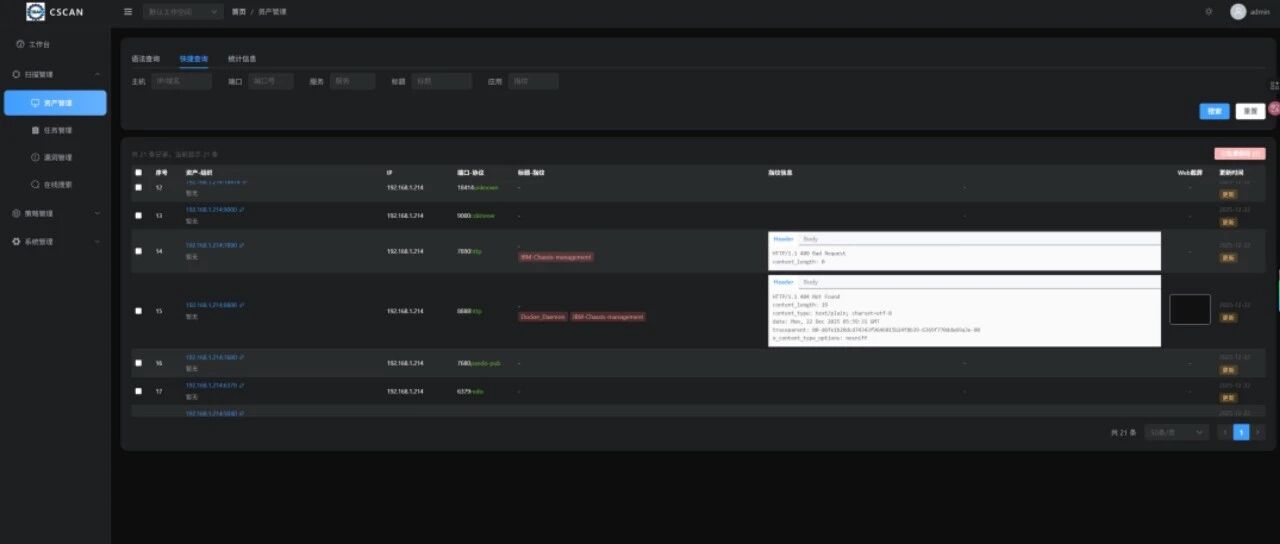Select page 1 in pagination
Image resolution: width=1280 pixels, height=544 pixels.
(1241, 433)
